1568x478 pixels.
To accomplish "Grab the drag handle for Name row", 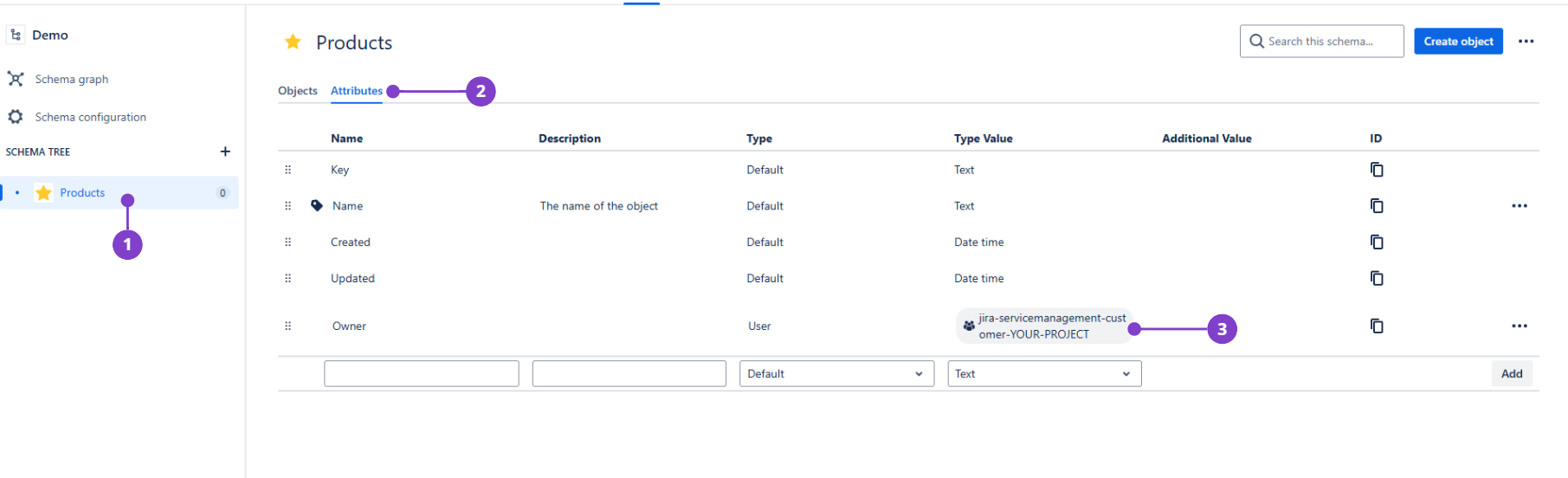I will pyautogui.click(x=288, y=206).
